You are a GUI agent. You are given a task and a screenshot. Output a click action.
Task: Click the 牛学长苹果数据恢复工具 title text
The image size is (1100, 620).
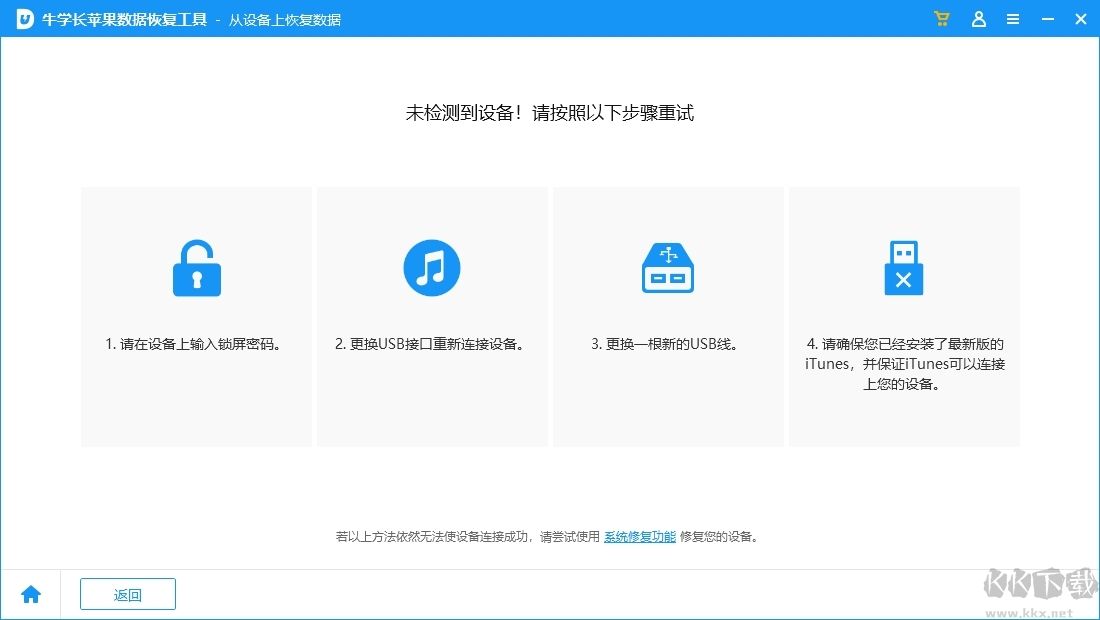[x=124, y=18]
